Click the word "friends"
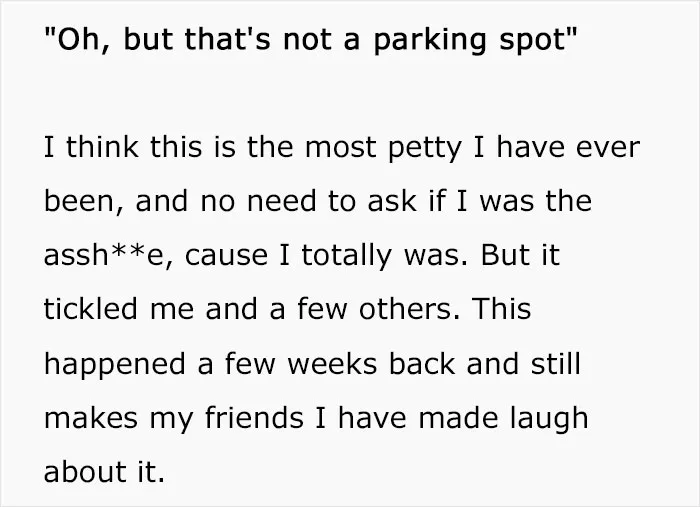Image resolution: width=700 pixels, height=507 pixels. click(x=254, y=418)
